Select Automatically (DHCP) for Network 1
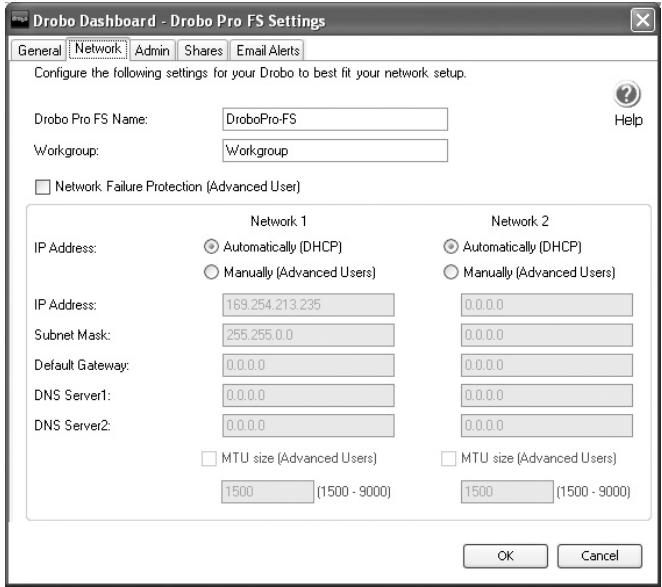The image size is (662, 587). [x=211, y=247]
